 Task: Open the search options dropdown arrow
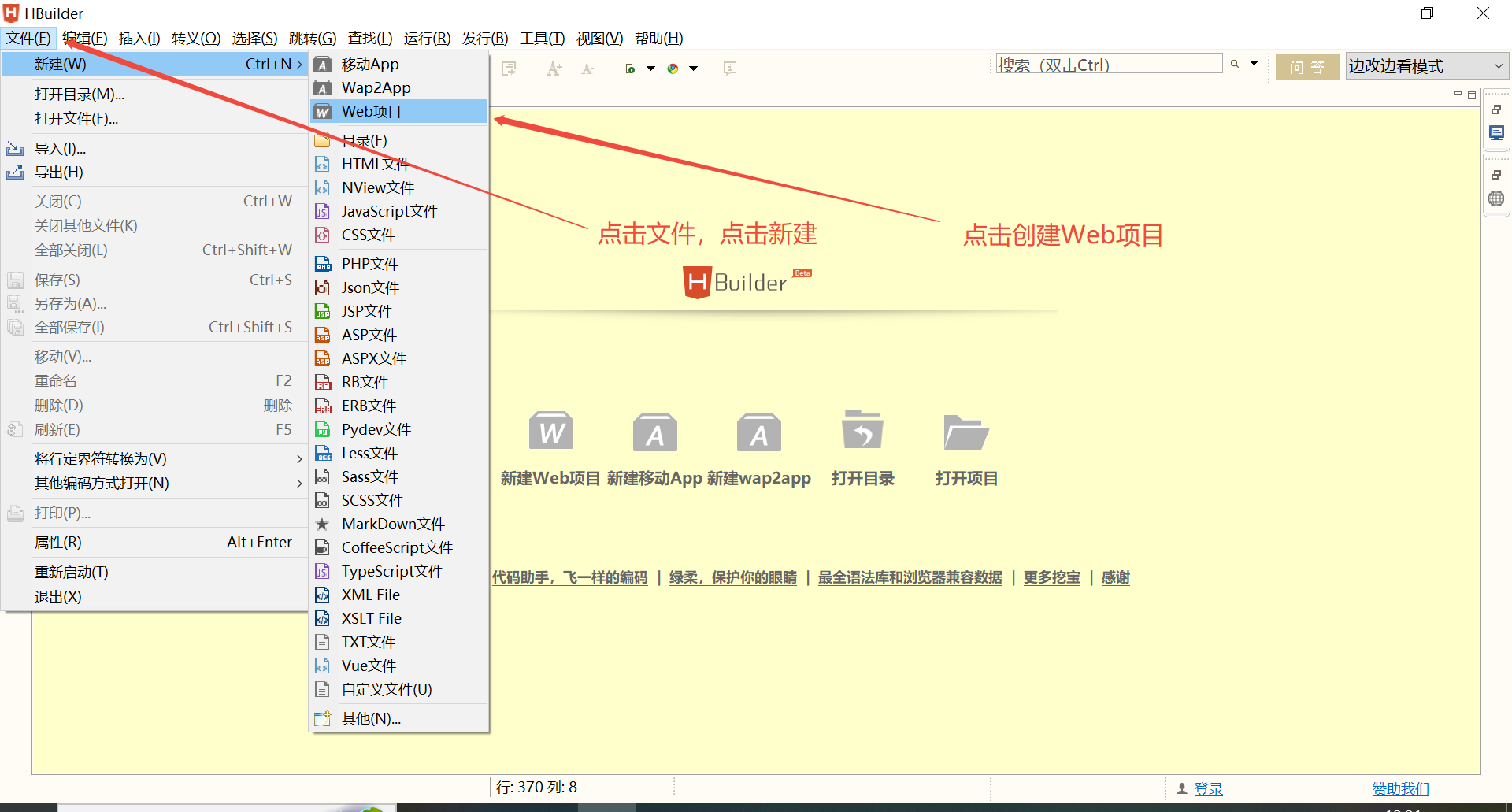(x=1254, y=63)
